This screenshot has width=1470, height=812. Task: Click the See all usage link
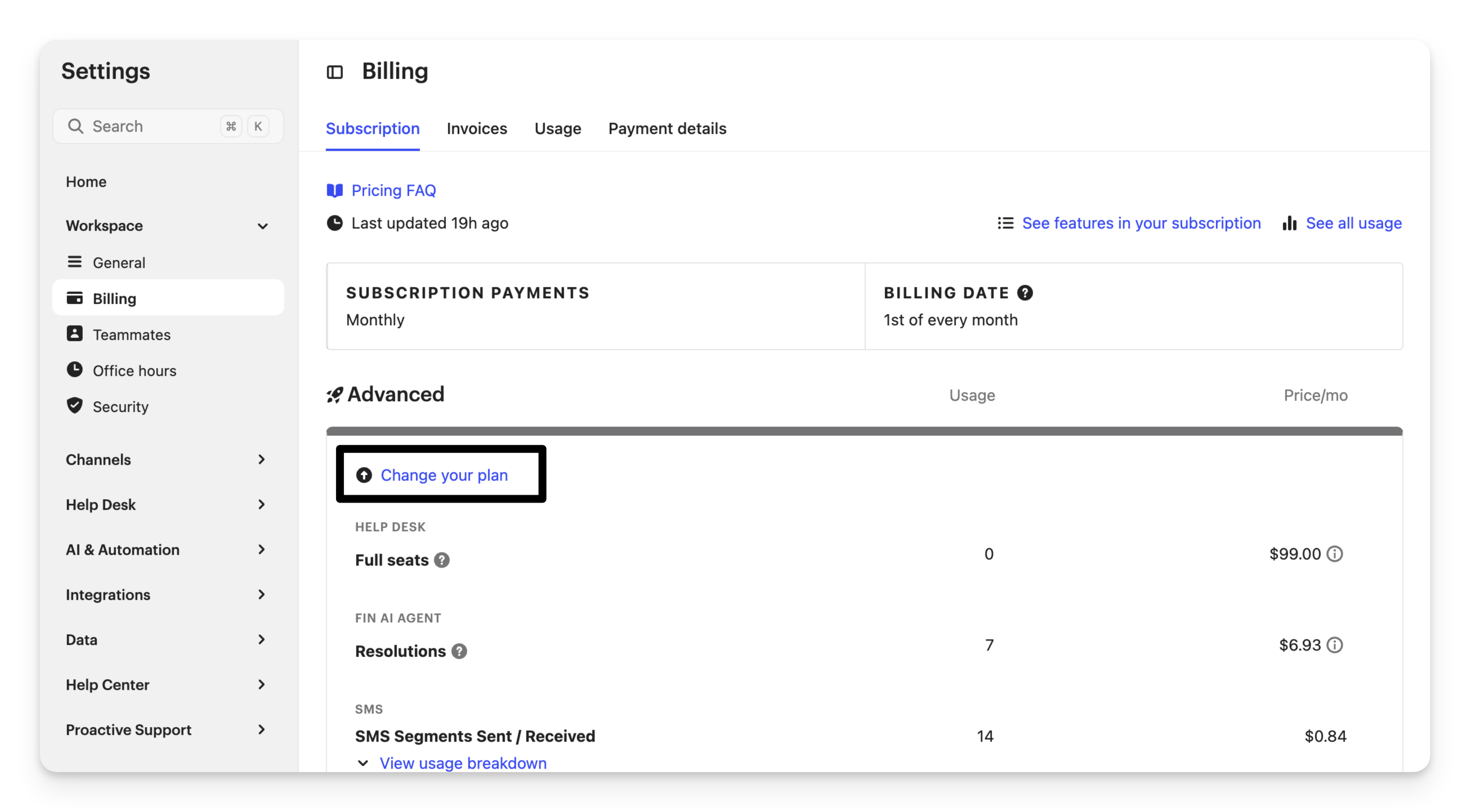click(x=1353, y=223)
